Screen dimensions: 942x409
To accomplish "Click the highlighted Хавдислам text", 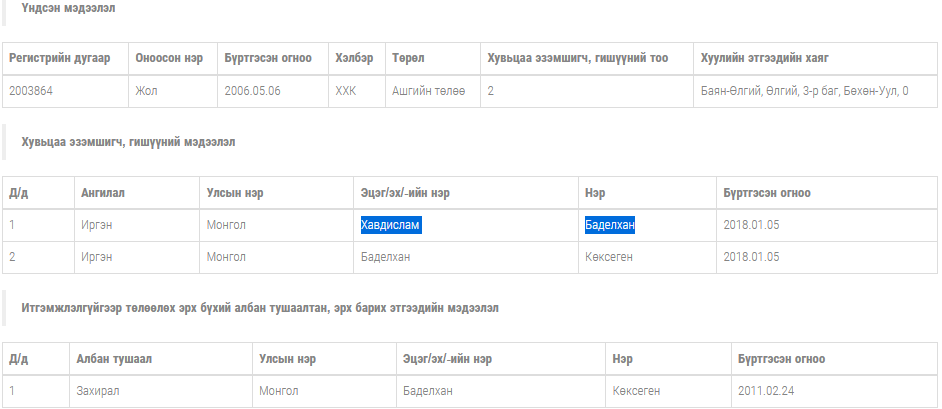I will coord(391,225).
